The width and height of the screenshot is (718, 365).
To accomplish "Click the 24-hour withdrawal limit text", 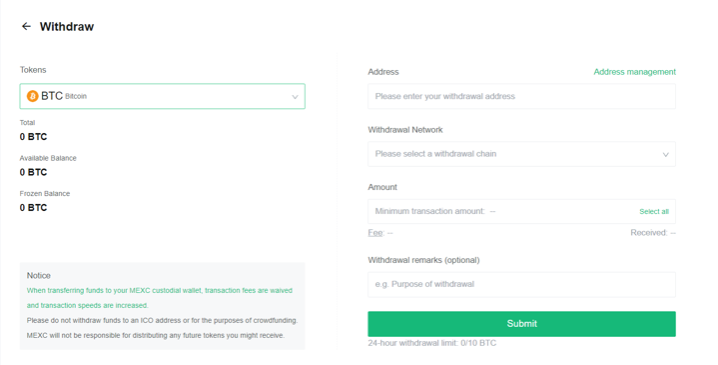I will [x=432, y=343].
